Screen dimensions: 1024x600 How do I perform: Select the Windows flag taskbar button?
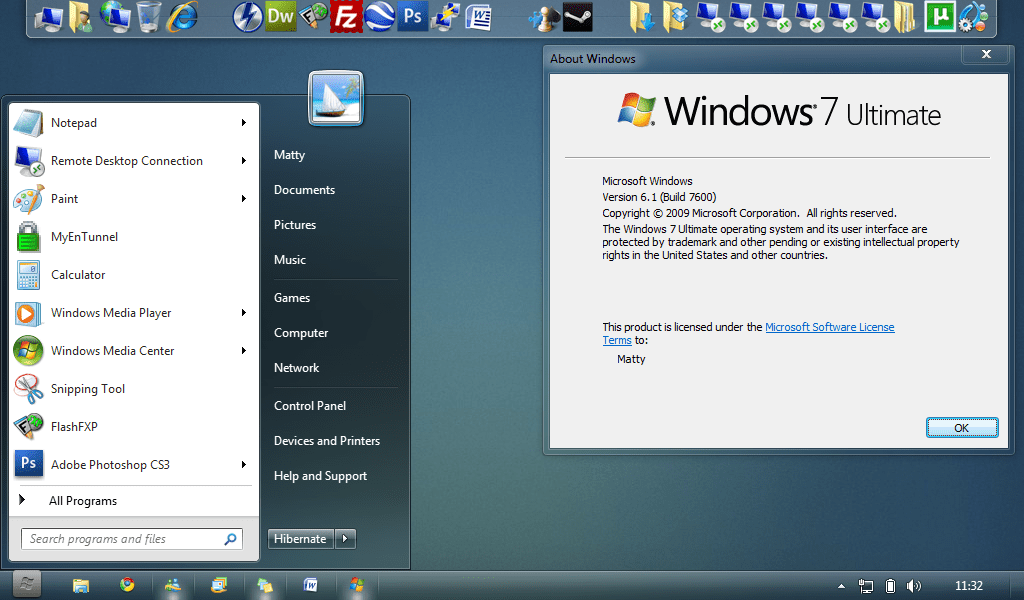[x=357, y=584]
